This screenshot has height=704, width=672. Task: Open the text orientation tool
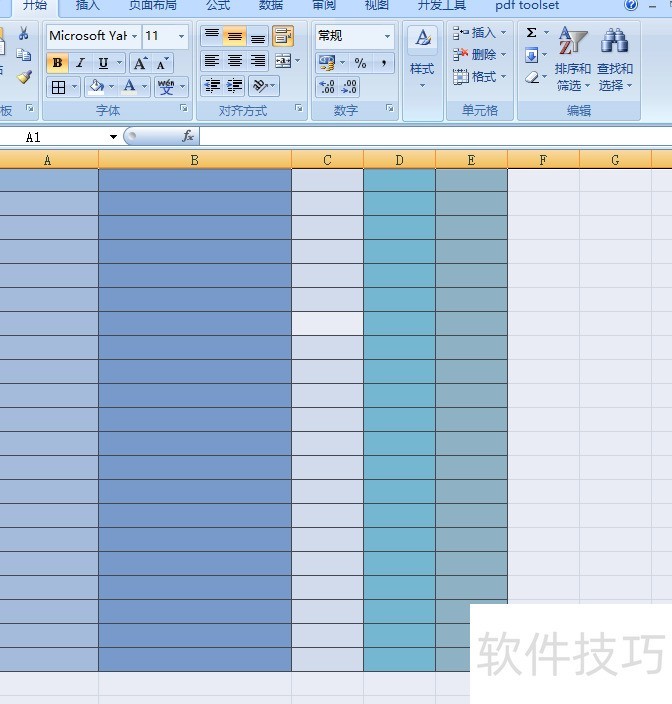click(263, 85)
